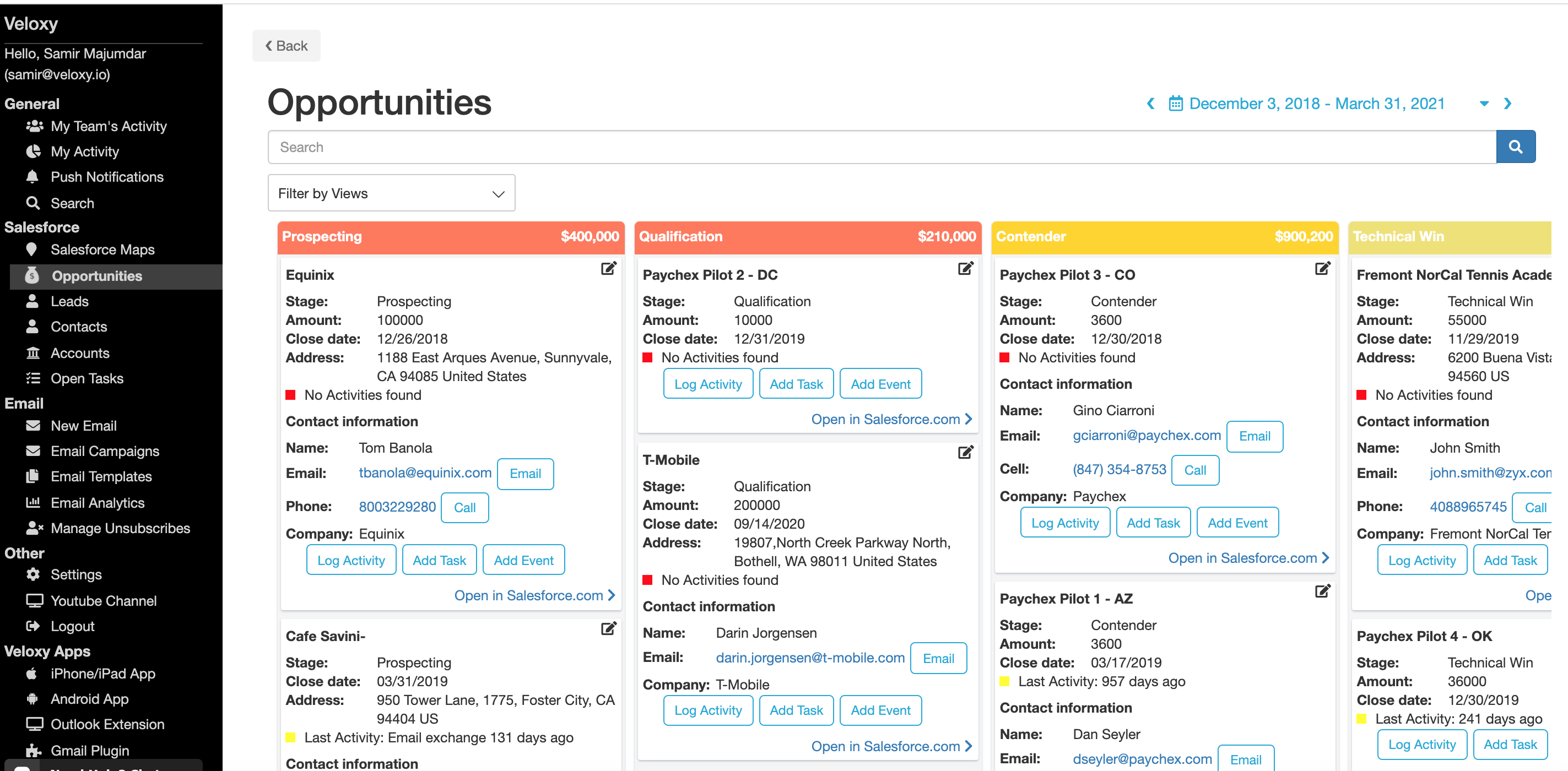Image resolution: width=1568 pixels, height=771 pixels.
Task: Advance to next date range chevron
Action: click(1508, 104)
